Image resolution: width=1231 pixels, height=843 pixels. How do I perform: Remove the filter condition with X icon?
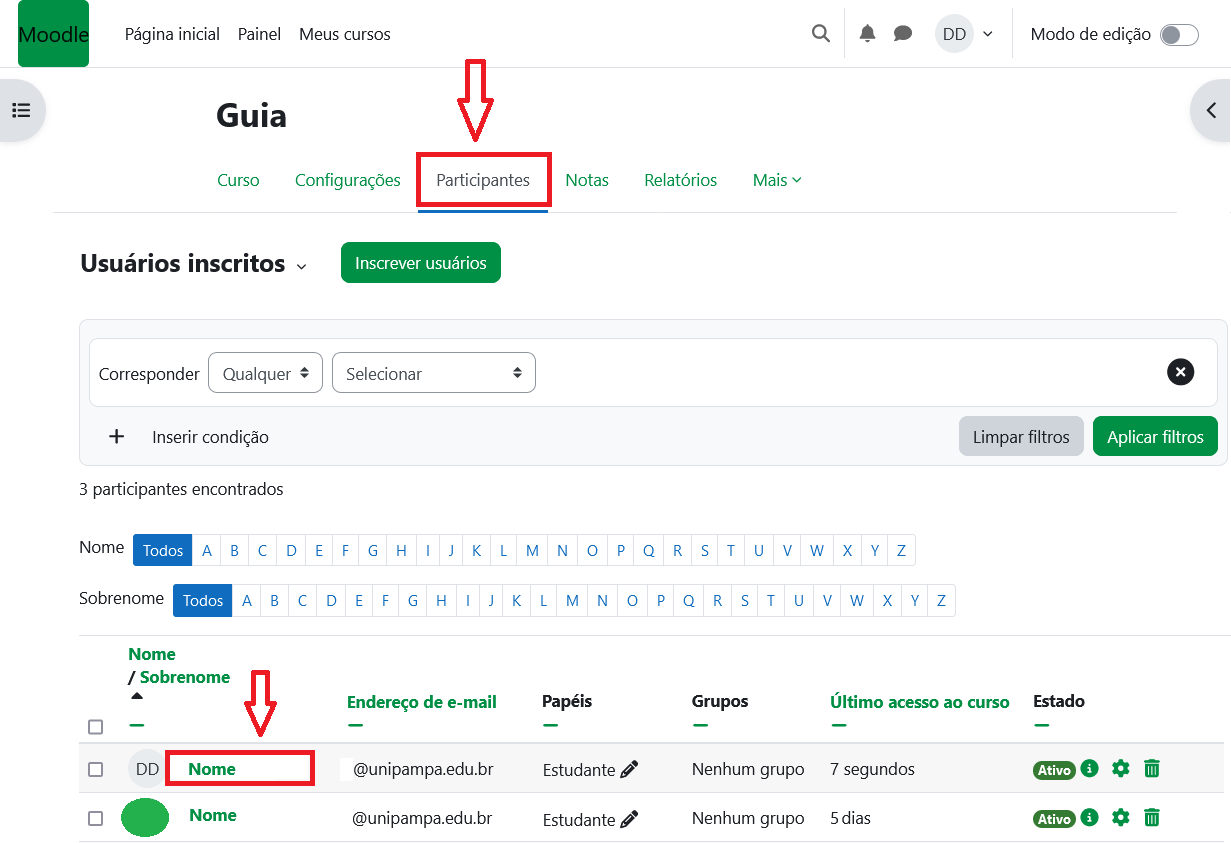pos(1180,372)
